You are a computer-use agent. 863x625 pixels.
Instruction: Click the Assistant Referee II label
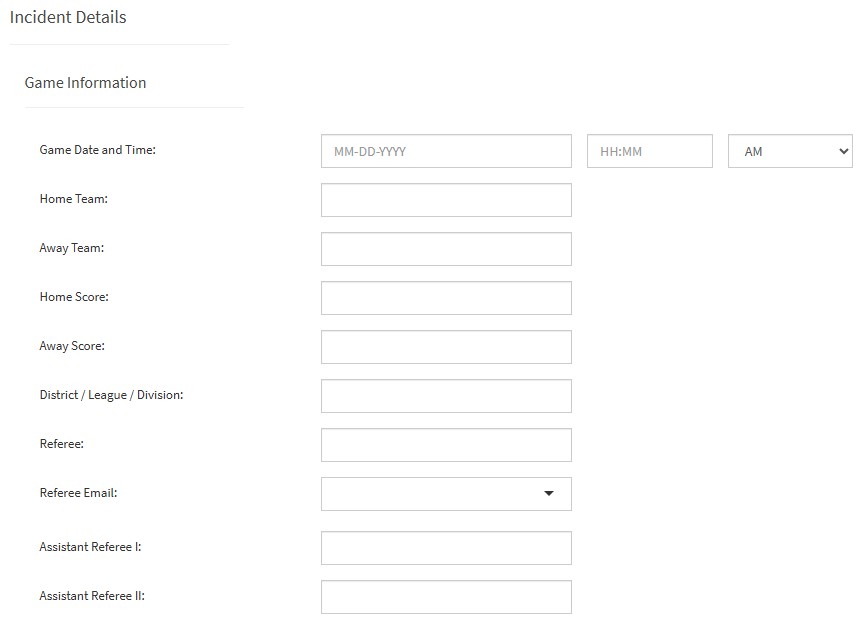pyautogui.click(x=92, y=595)
